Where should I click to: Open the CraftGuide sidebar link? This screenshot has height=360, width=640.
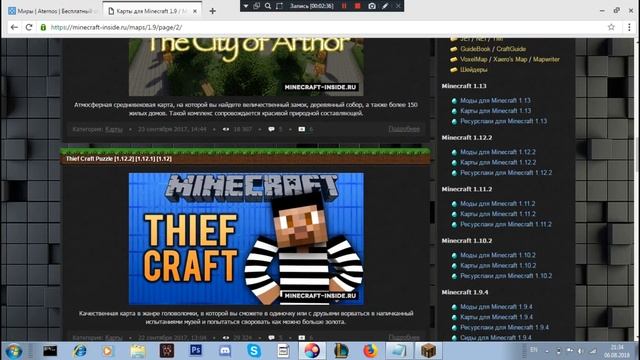pos(511,49)
